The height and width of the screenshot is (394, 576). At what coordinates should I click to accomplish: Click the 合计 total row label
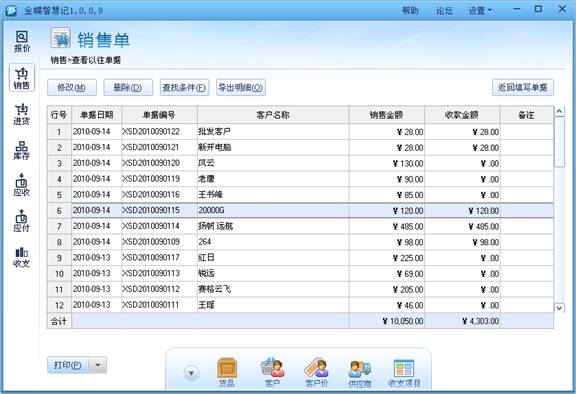coord(59,321)
